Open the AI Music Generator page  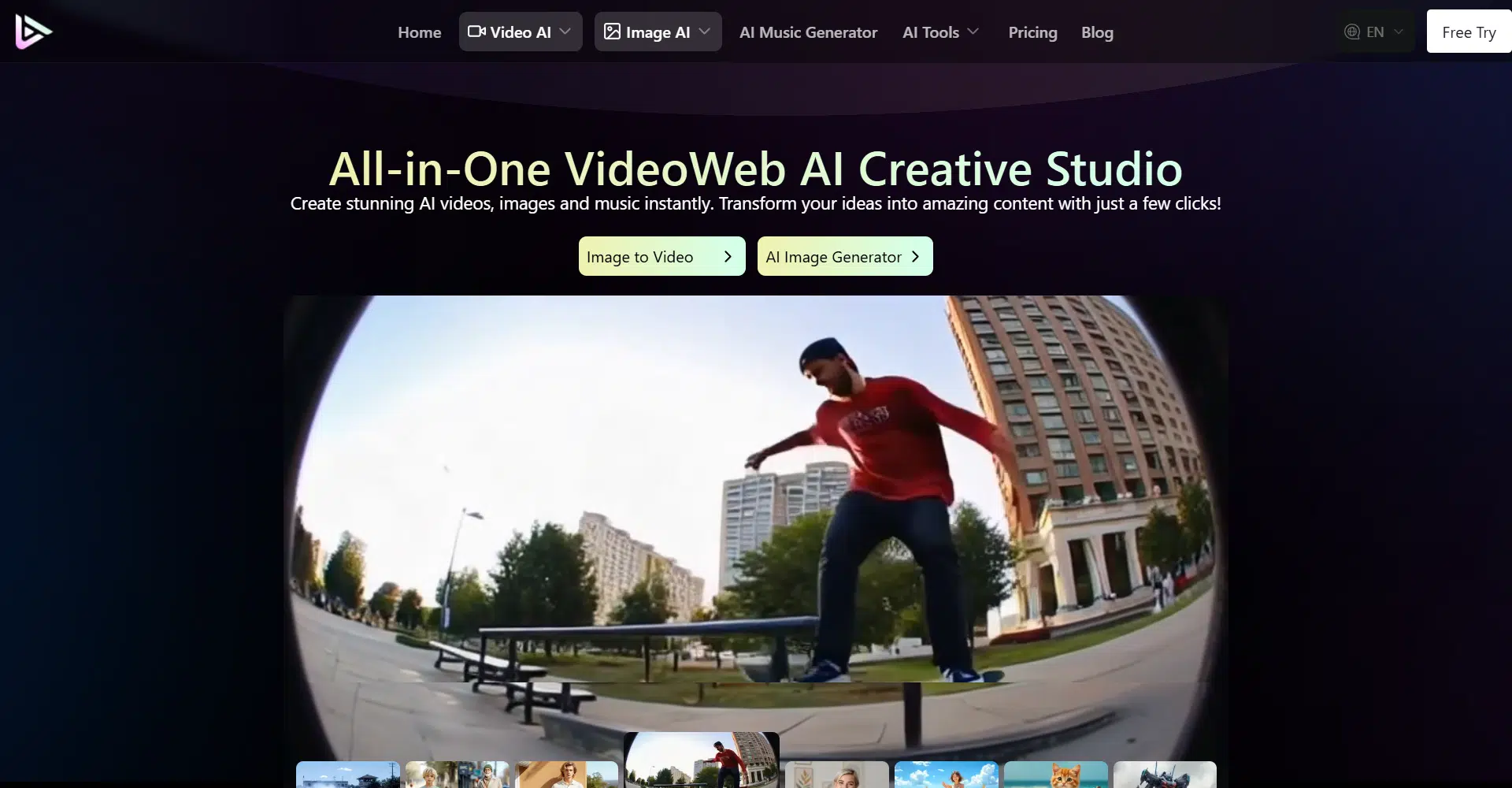point(808,32)
